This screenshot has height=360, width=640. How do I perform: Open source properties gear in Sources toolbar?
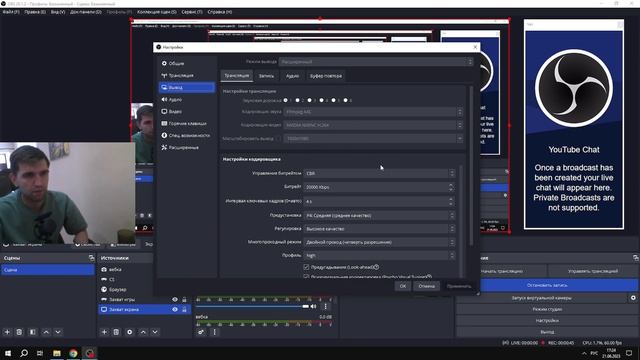(x=130, y=332)
